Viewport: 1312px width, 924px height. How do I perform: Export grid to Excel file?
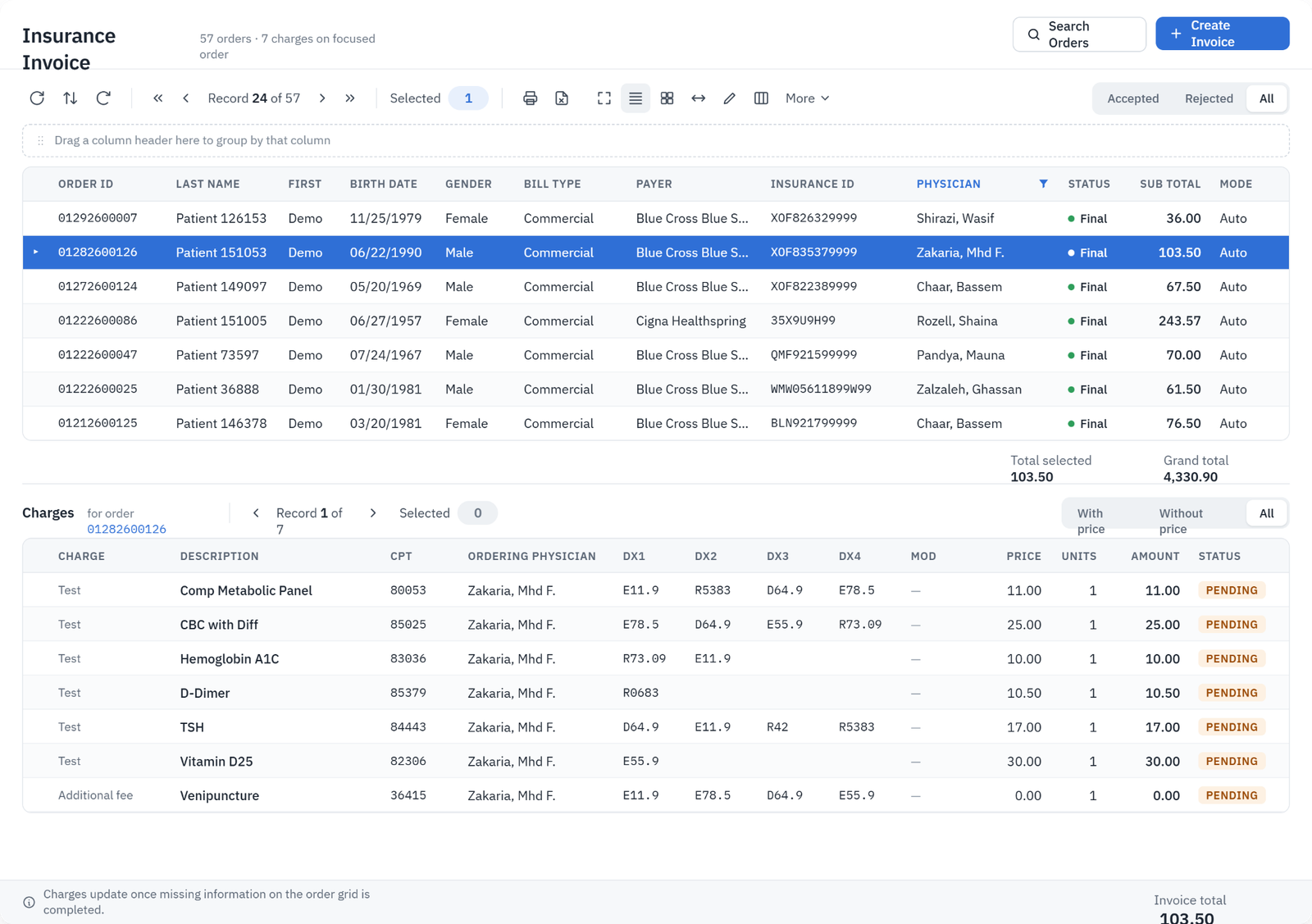[562, 98]
